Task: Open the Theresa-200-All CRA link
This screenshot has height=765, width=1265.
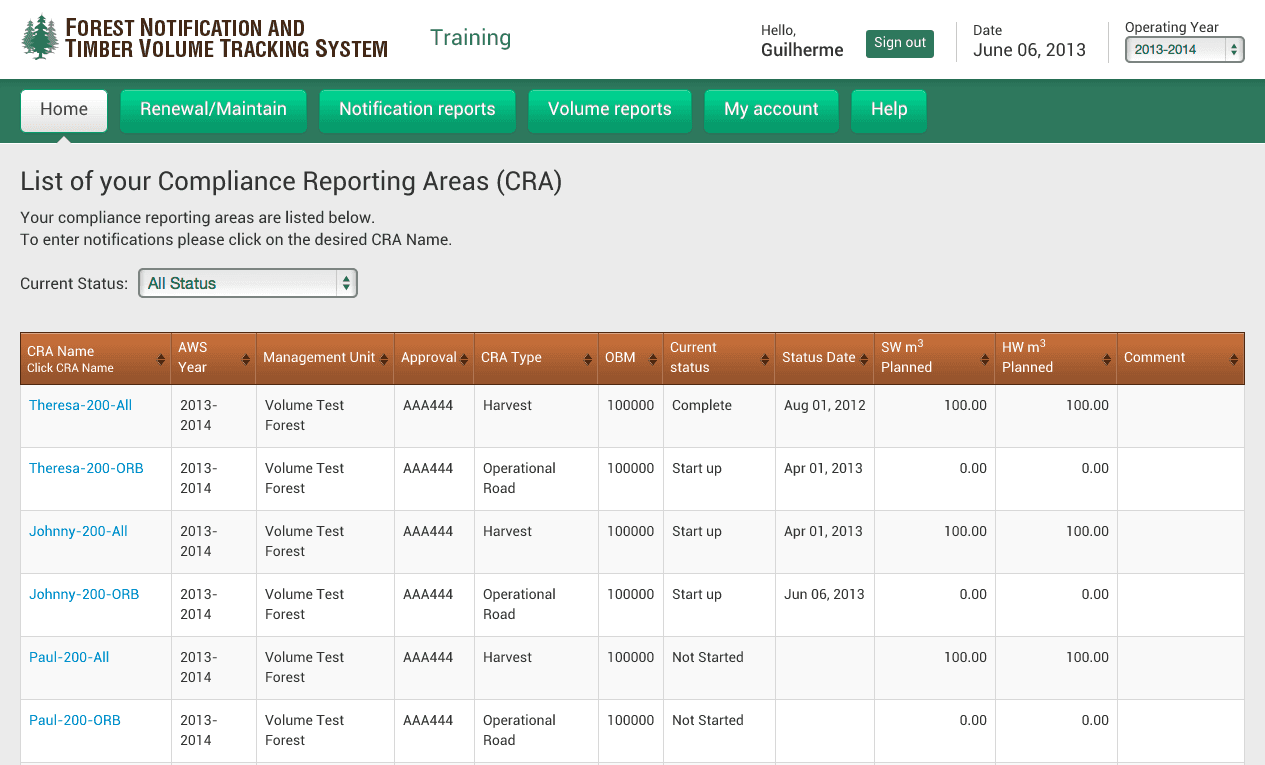Action: coord(80,405)
